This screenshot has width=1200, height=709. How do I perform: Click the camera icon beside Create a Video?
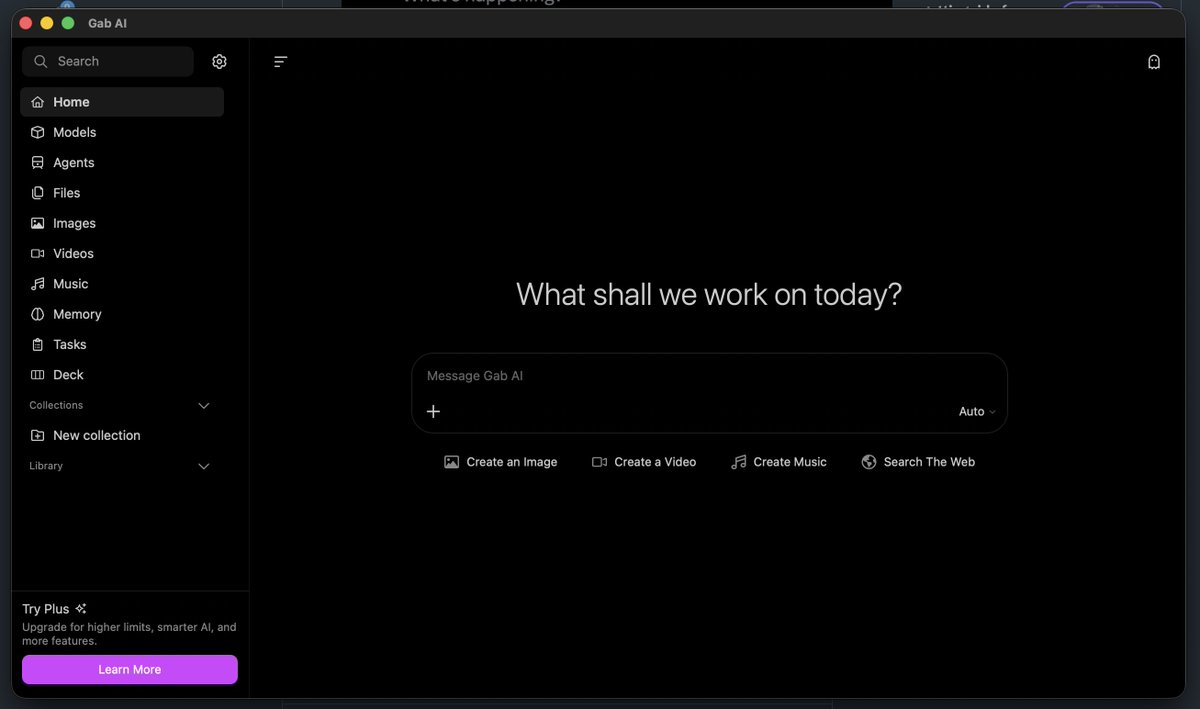[600, 462]
